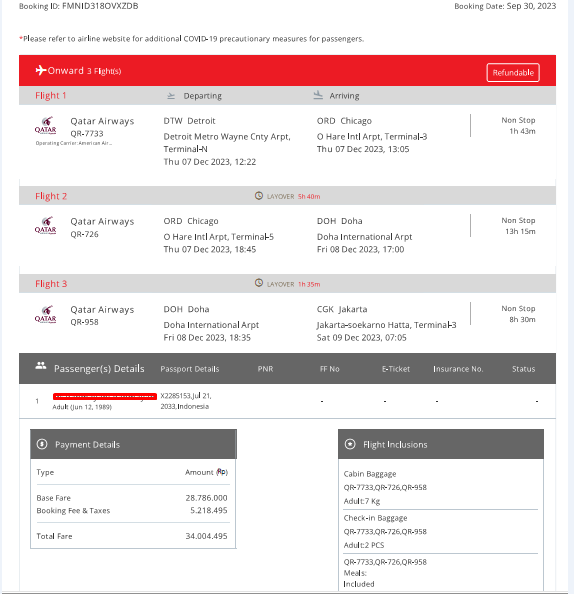The width and height of the screenshot is (574, 594).
Task: Click the passengers group icon
Action: pos(41,366)
